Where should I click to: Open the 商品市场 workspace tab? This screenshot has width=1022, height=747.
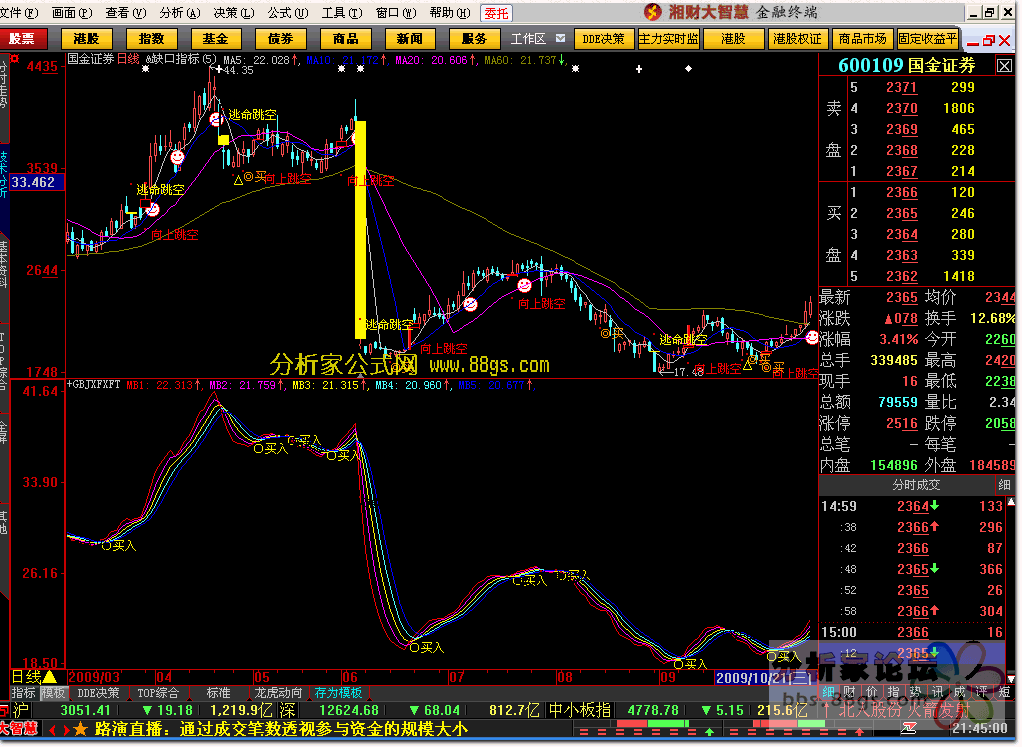862,39
